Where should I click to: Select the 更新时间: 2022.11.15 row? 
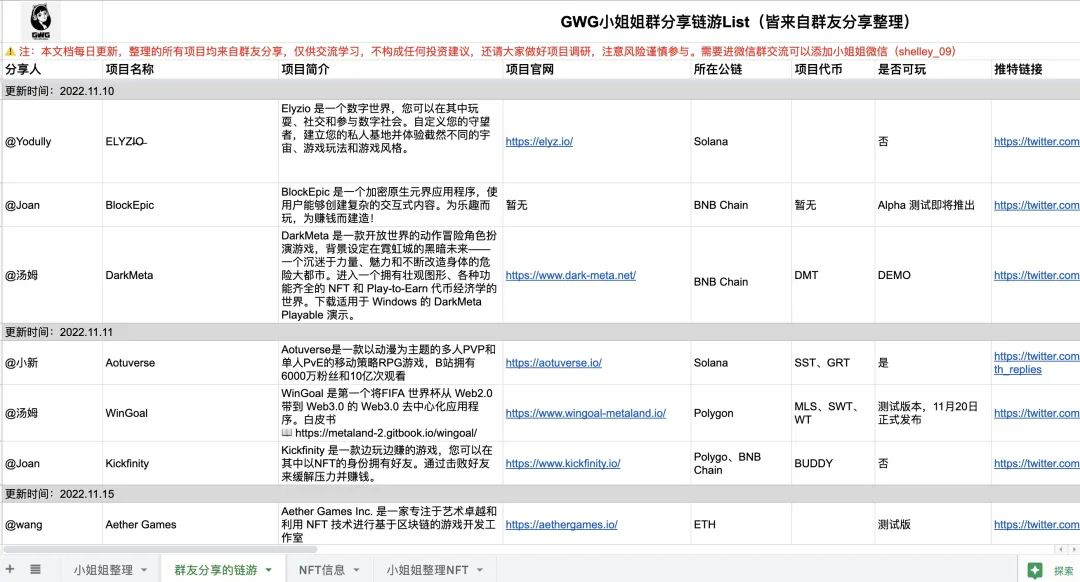pos(540,494)
